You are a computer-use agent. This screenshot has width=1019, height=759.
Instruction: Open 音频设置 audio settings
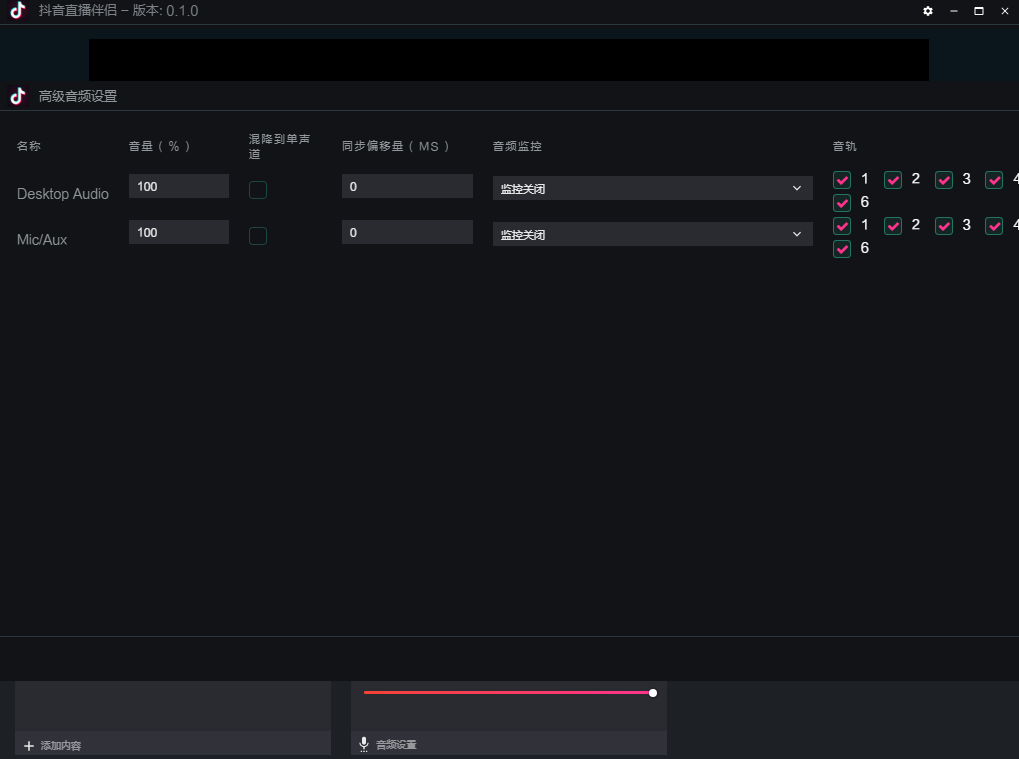click(x=396, y=745)
